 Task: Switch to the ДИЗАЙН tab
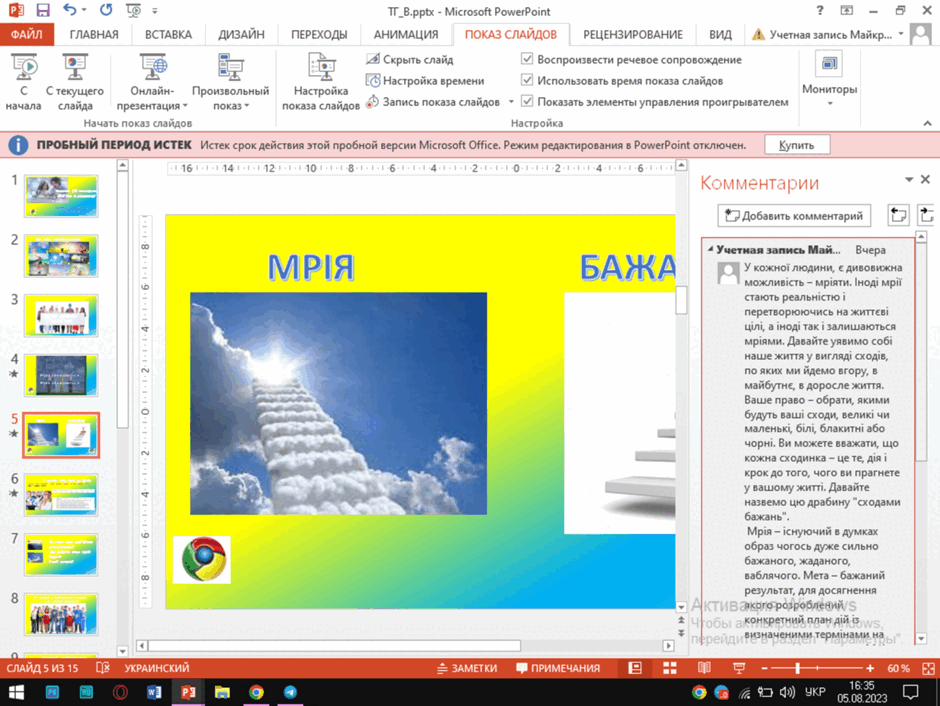[x=242, y=34]
